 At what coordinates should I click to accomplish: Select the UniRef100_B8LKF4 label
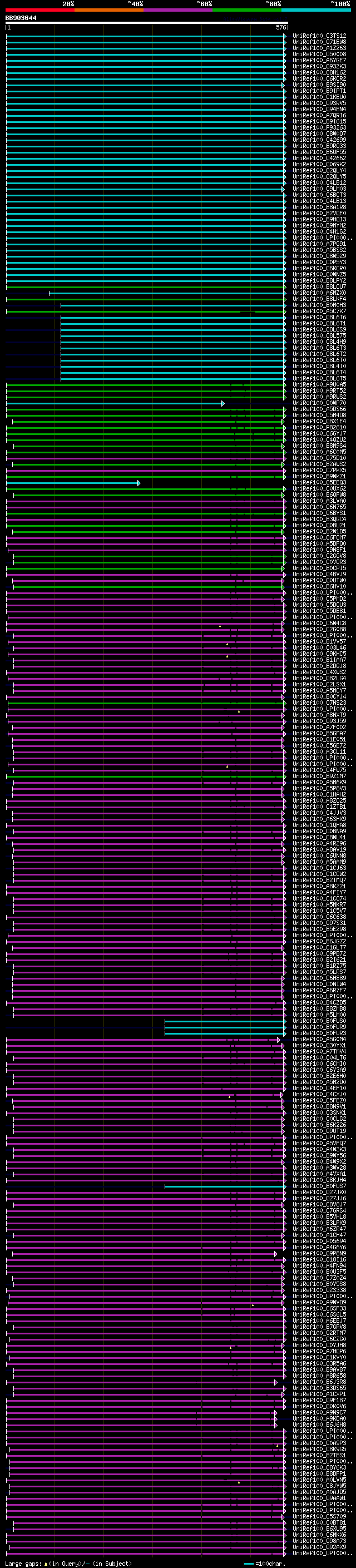[x=319, y=299]
